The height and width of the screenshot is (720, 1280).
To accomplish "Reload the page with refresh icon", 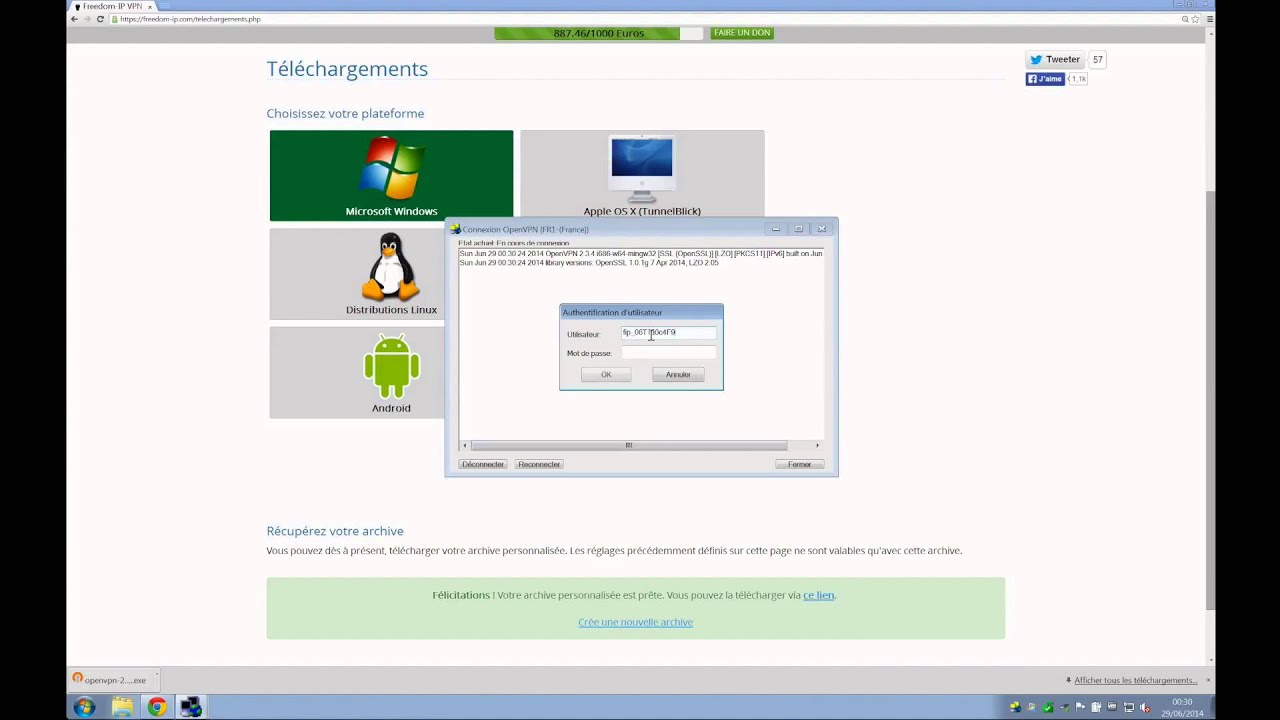I will 100,19.
